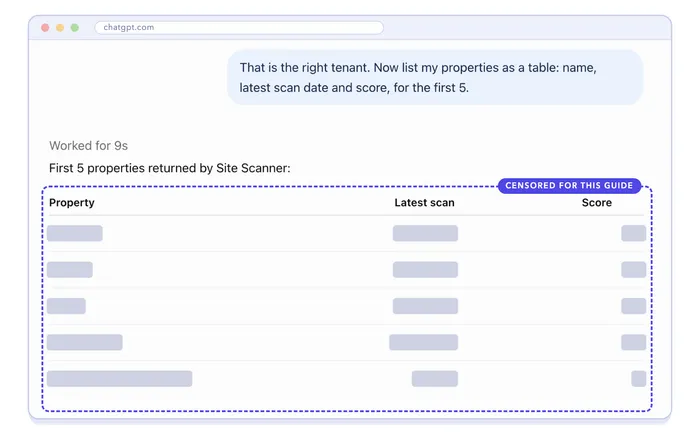Click "First 5 properties returned by Site Scanner" text
The width and height of the screenshot is (700, 443).
[170, 168]
